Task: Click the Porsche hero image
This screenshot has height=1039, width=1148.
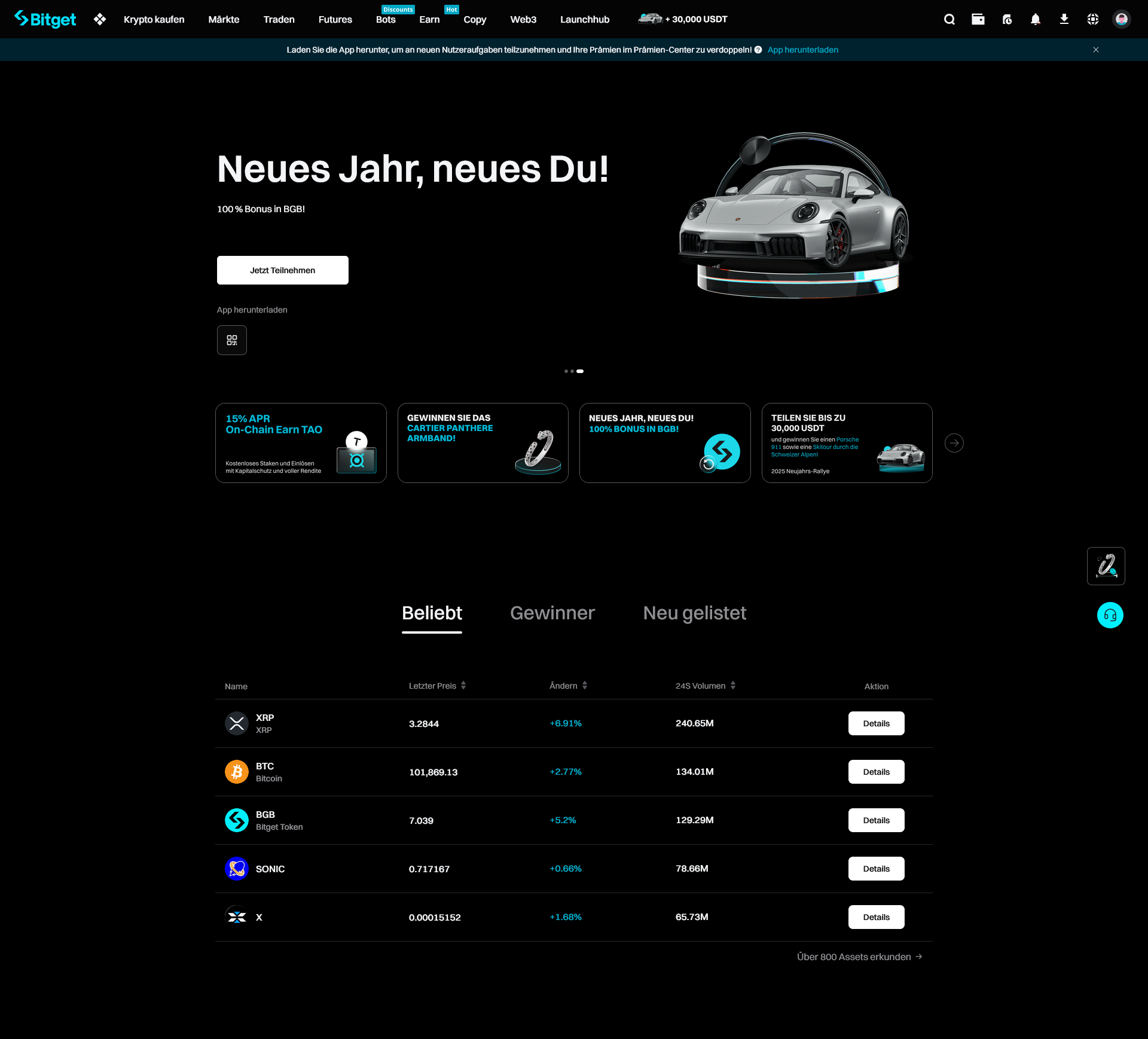Action: tap(795, 215)
